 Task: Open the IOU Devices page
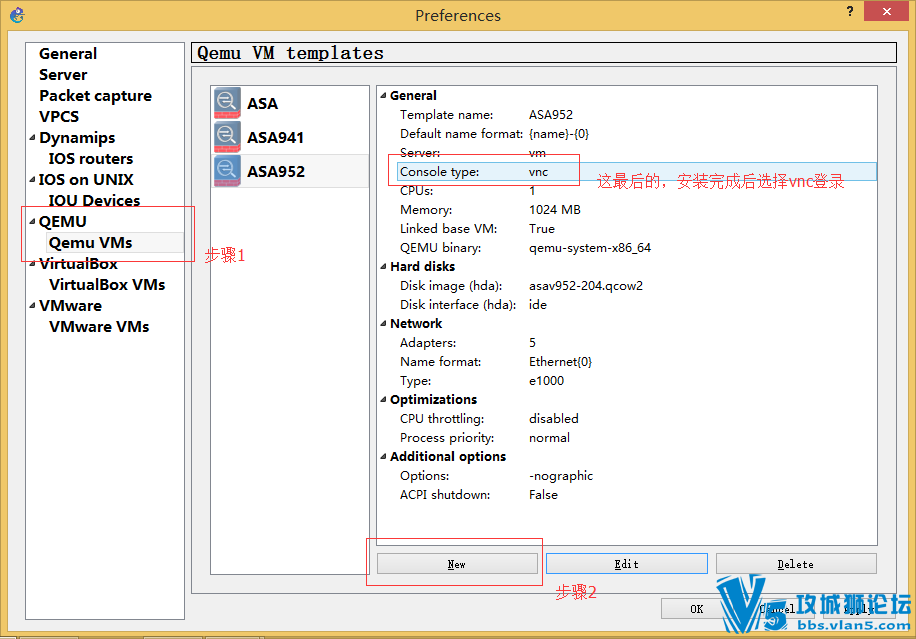(94, 201)
